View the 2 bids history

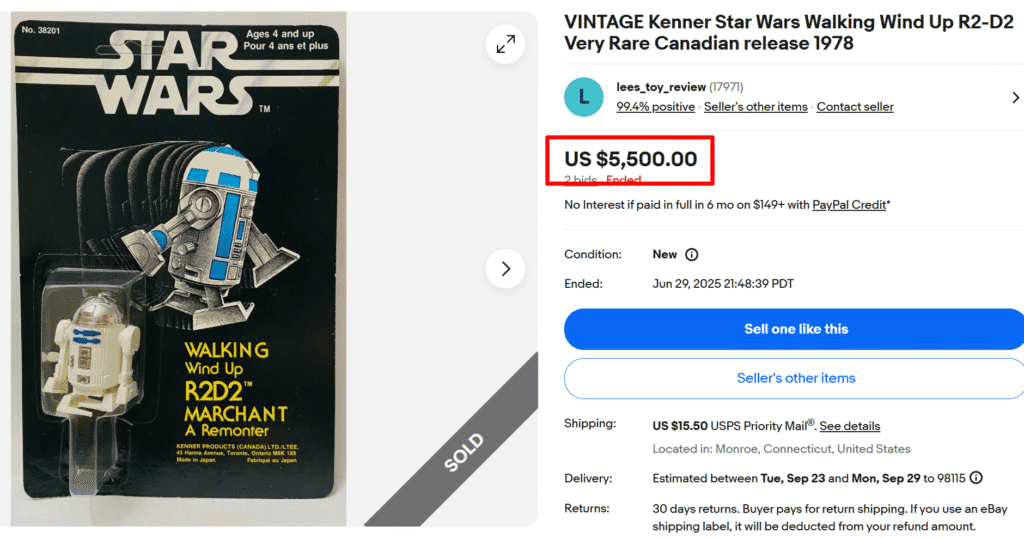point(580,180)
